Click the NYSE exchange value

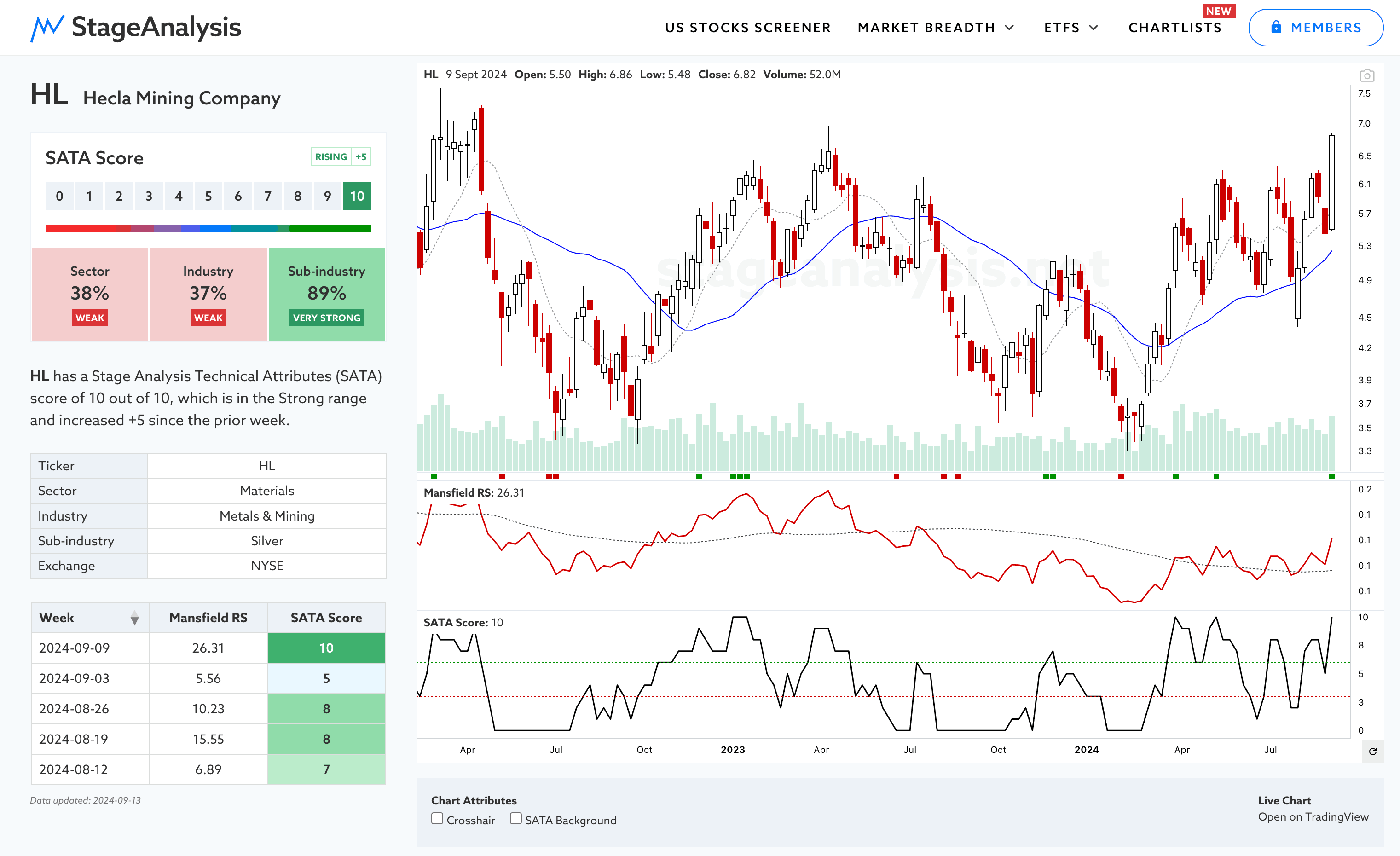click(x=267, y=566)
